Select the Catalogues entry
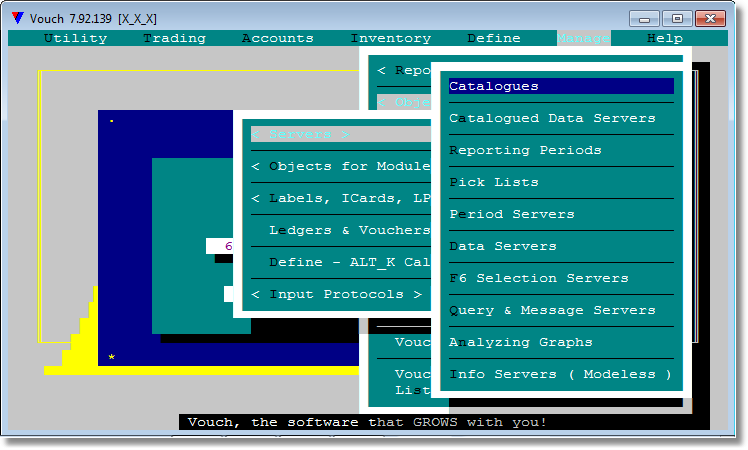This screenshot has height=450, width=748. tap(561, 86)
